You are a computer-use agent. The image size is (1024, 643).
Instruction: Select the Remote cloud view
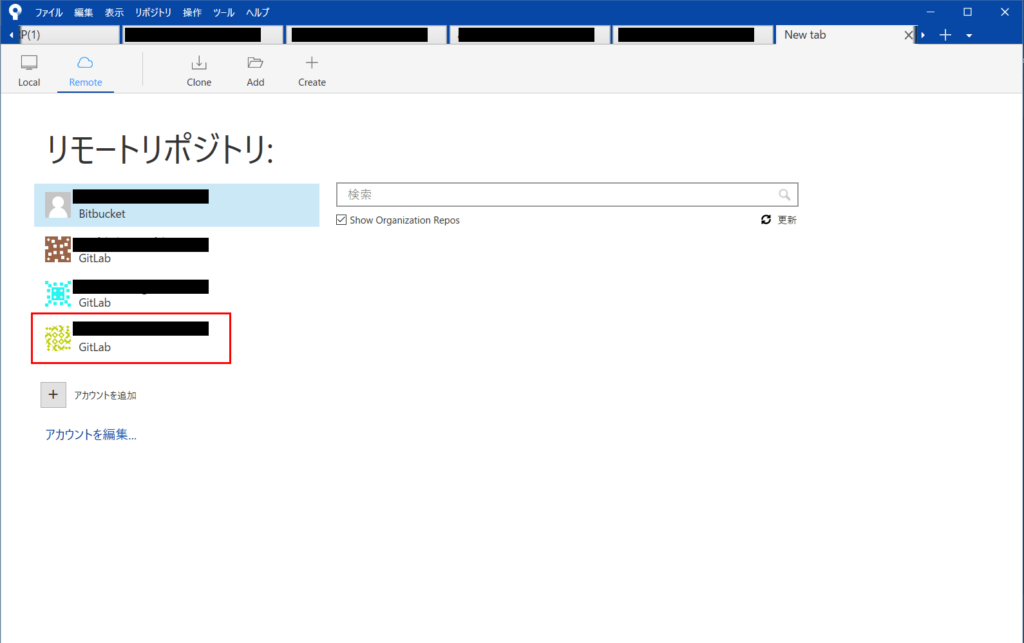click(x=86, y=71)
